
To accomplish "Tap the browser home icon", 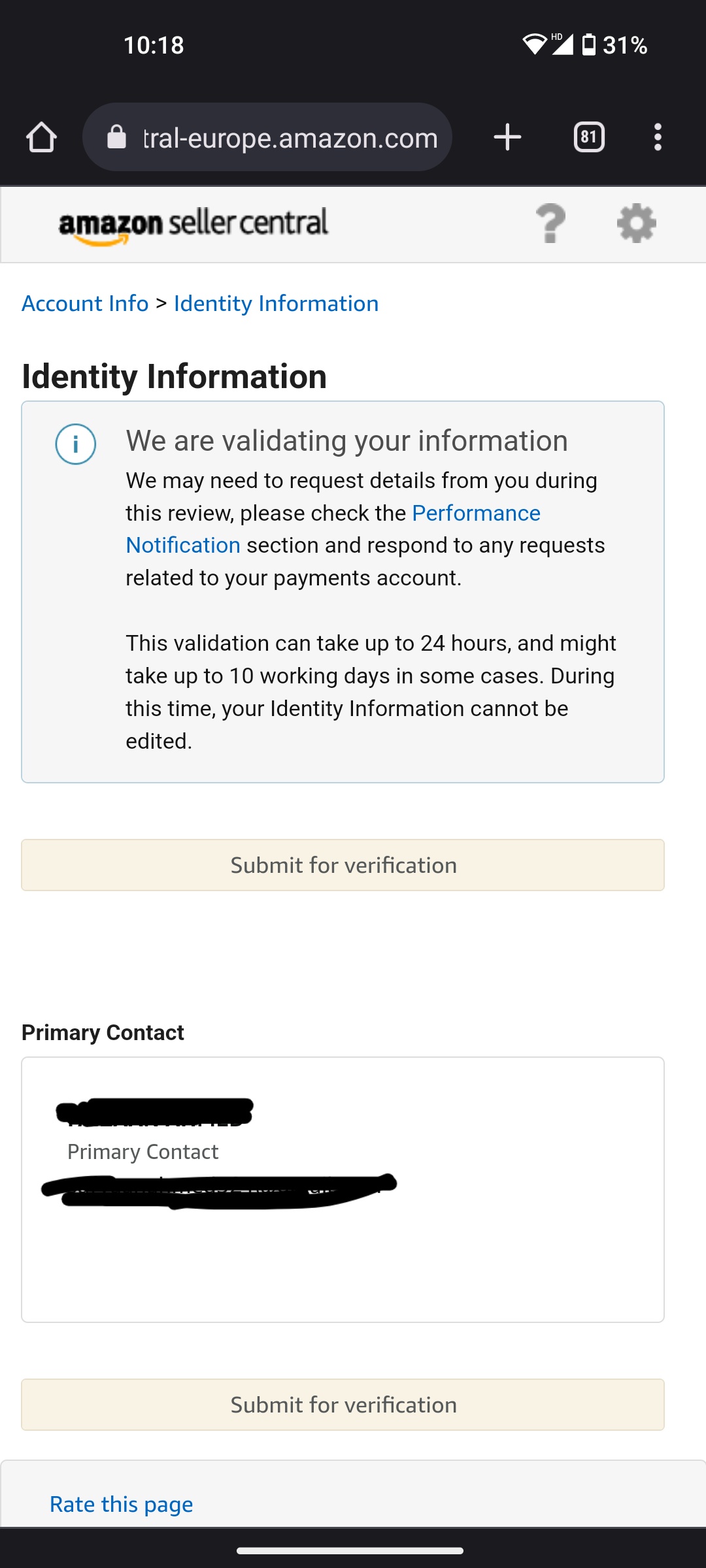I will pos(41,137).
